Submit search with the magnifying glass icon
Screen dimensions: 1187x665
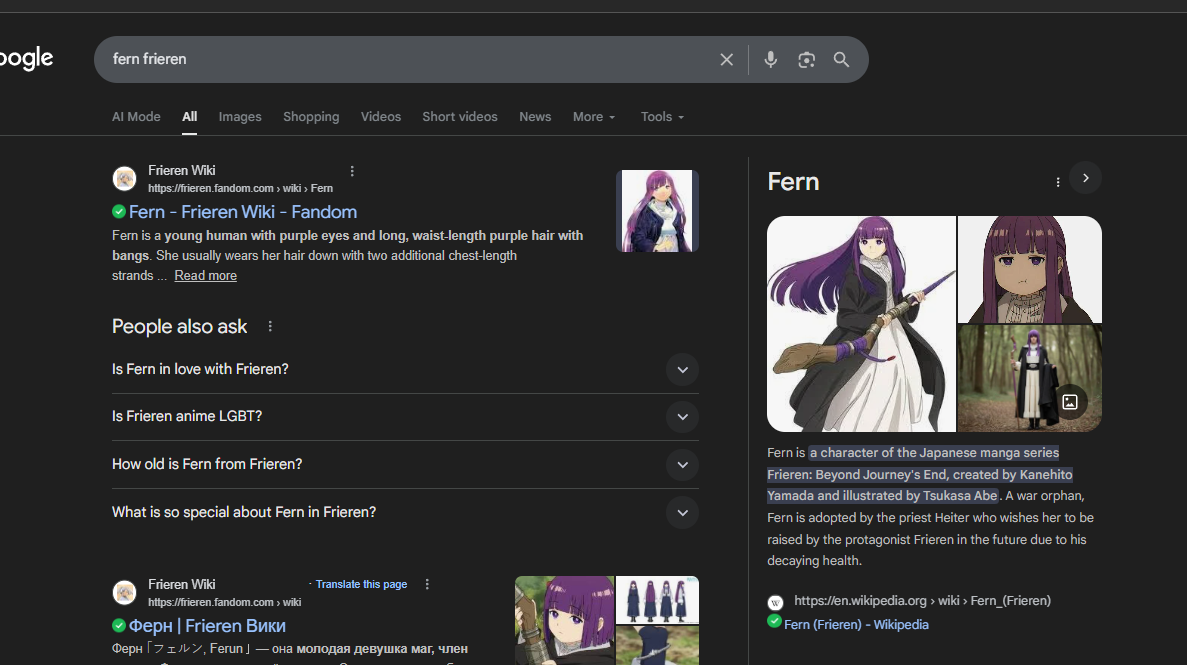pyautogui.click(x=841, y=59)
